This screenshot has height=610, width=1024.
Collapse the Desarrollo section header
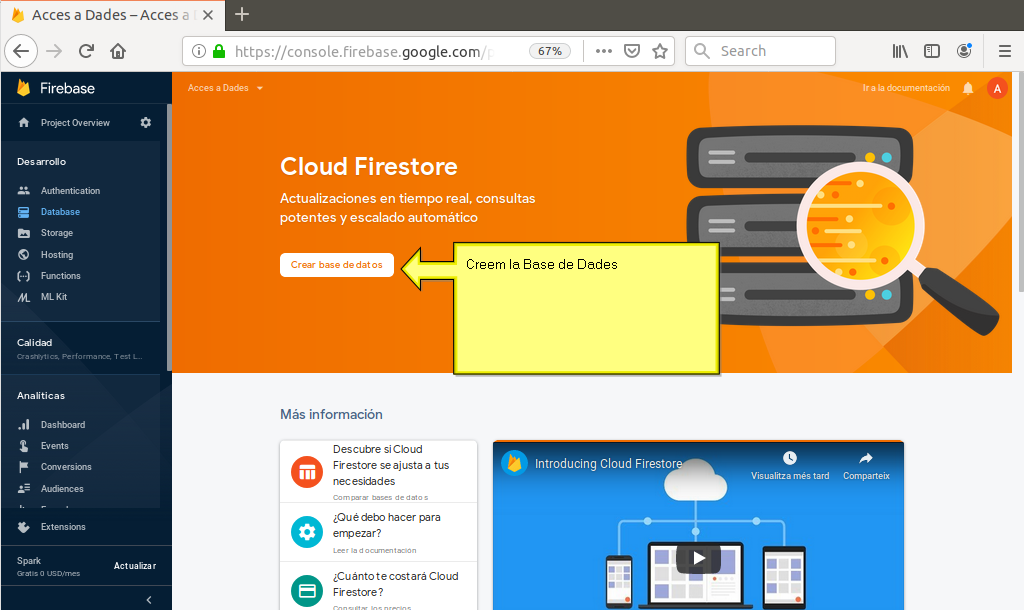click(x=41, y=161)
